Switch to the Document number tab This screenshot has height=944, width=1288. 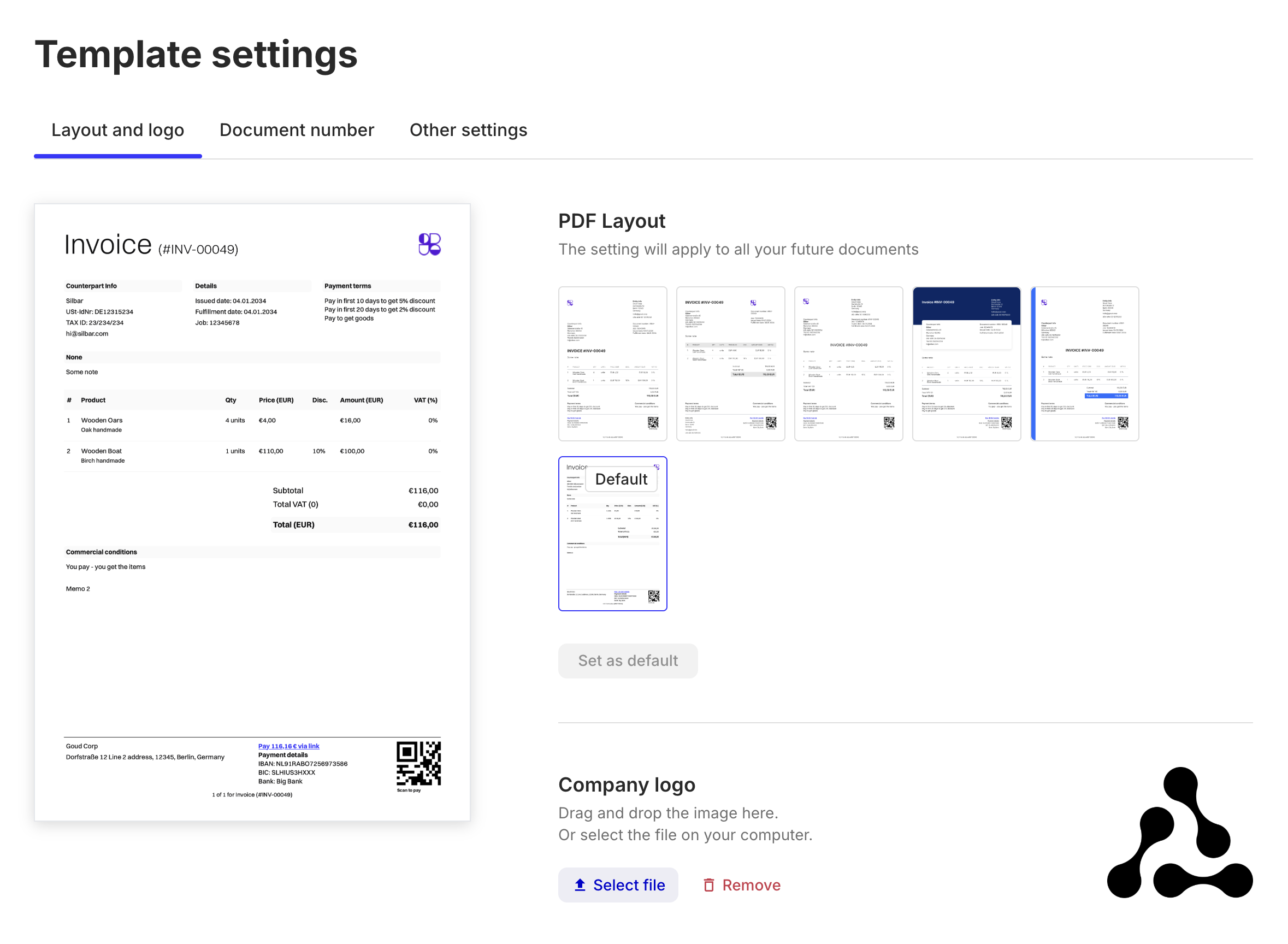(x=296, y=129)
